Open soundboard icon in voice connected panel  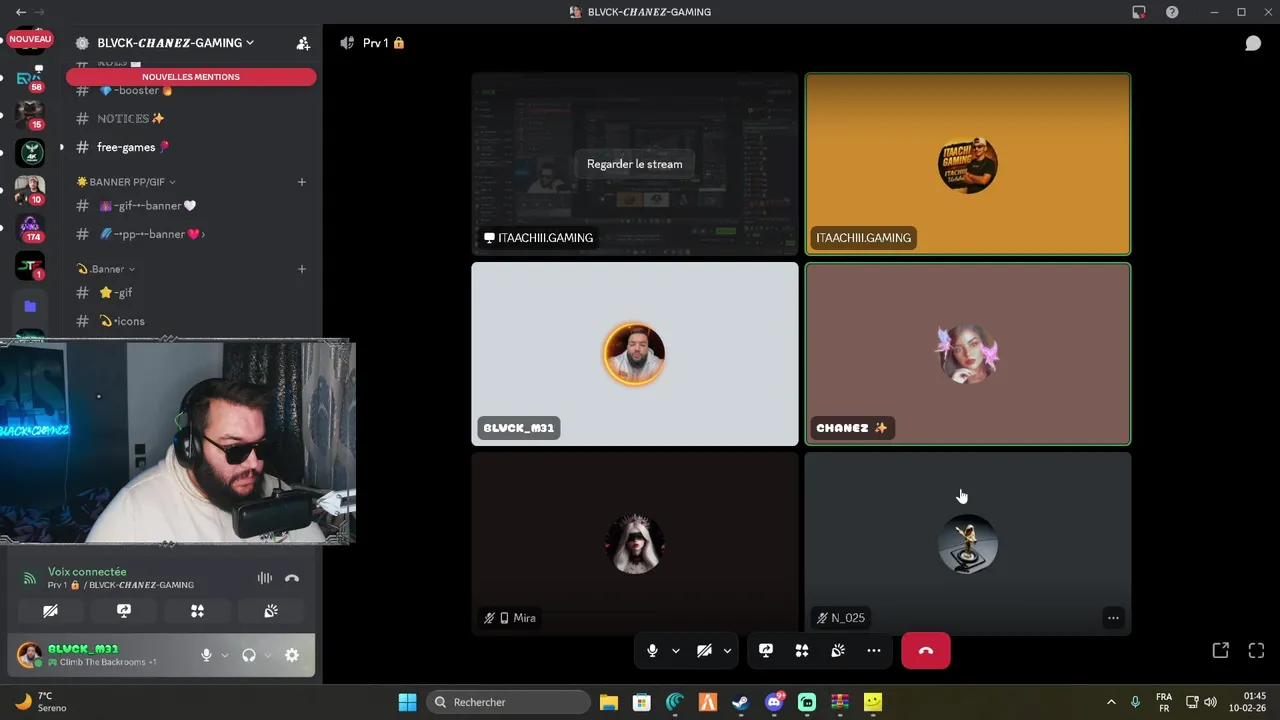[271, 611]
